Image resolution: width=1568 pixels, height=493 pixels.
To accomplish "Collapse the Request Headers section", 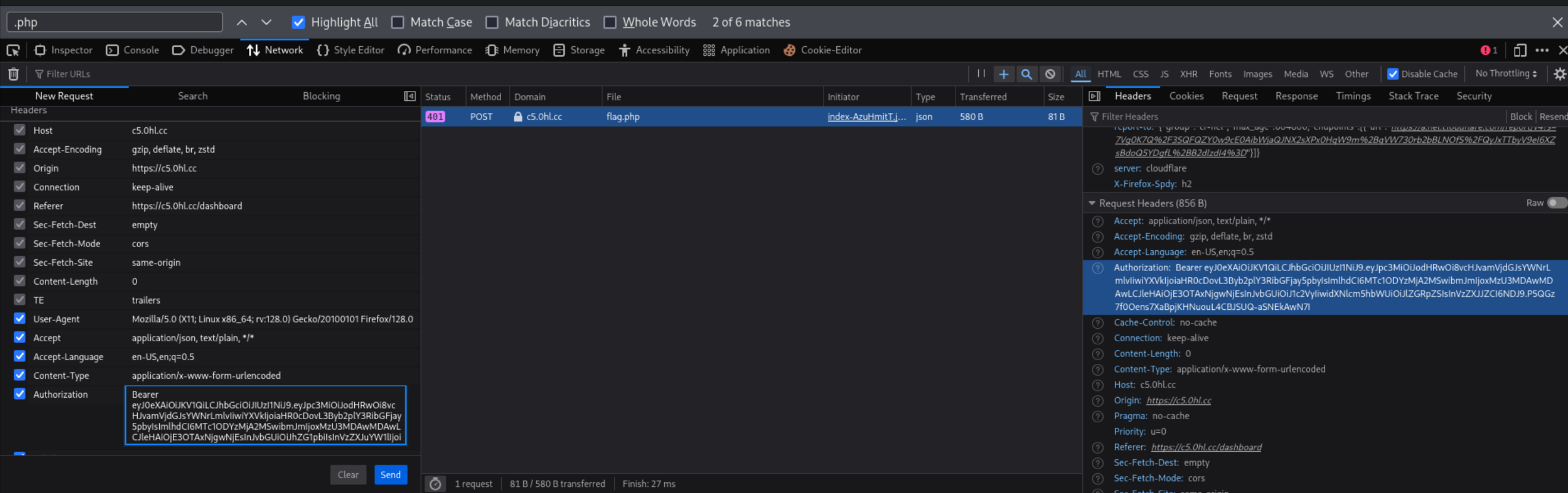I will click(1092, 203).
